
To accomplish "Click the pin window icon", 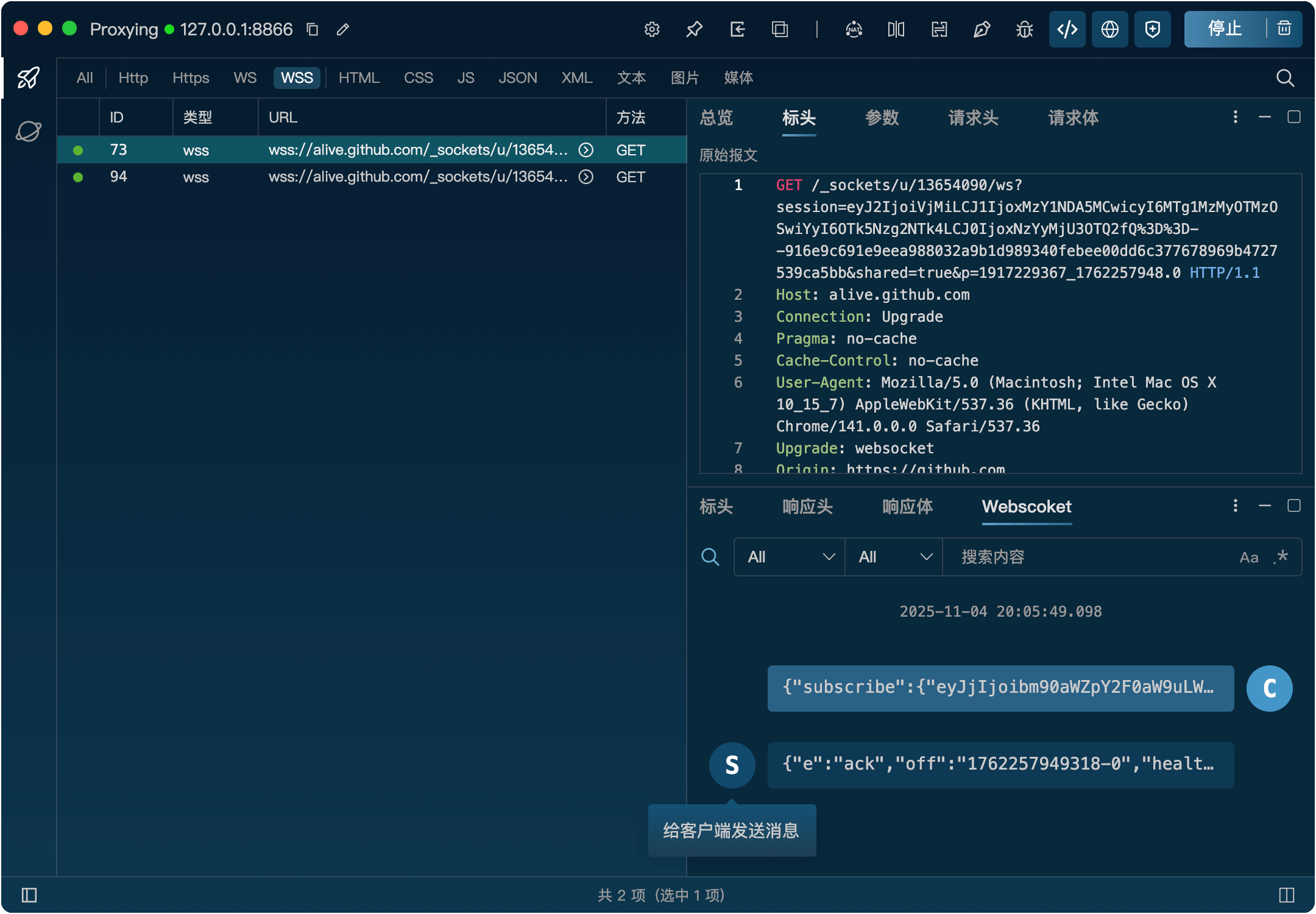I will [695, 29].
